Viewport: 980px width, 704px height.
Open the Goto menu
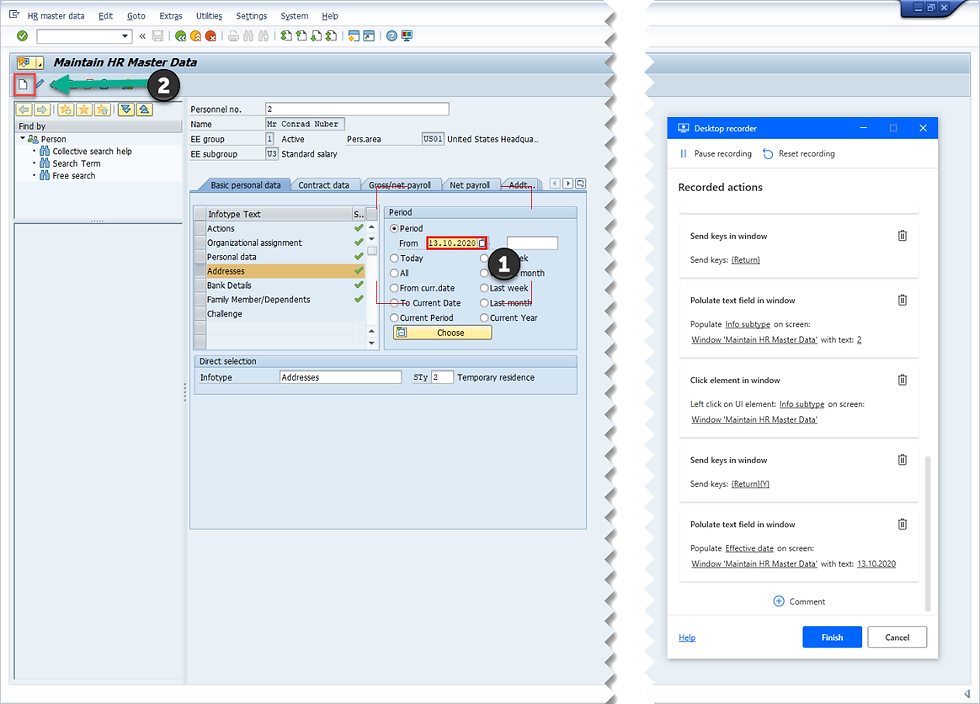(136, 16)
